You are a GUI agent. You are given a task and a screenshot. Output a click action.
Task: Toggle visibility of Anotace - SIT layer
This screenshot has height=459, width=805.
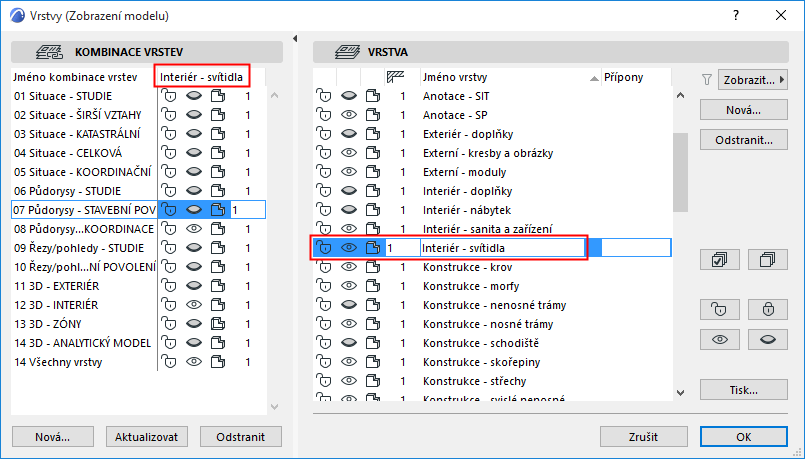tap(349, 96)
